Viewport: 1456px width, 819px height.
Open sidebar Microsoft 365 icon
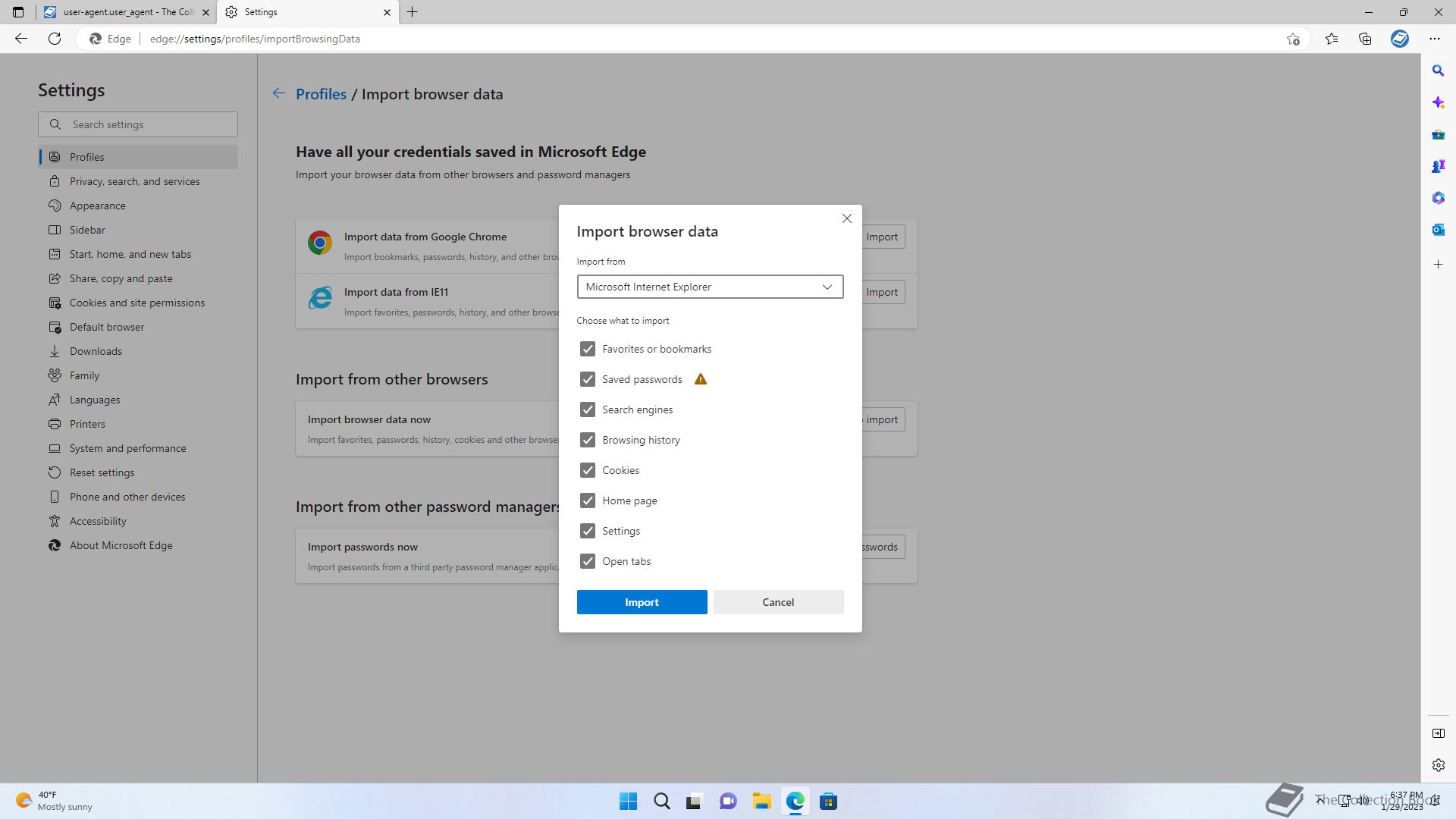pos(1438,198)
